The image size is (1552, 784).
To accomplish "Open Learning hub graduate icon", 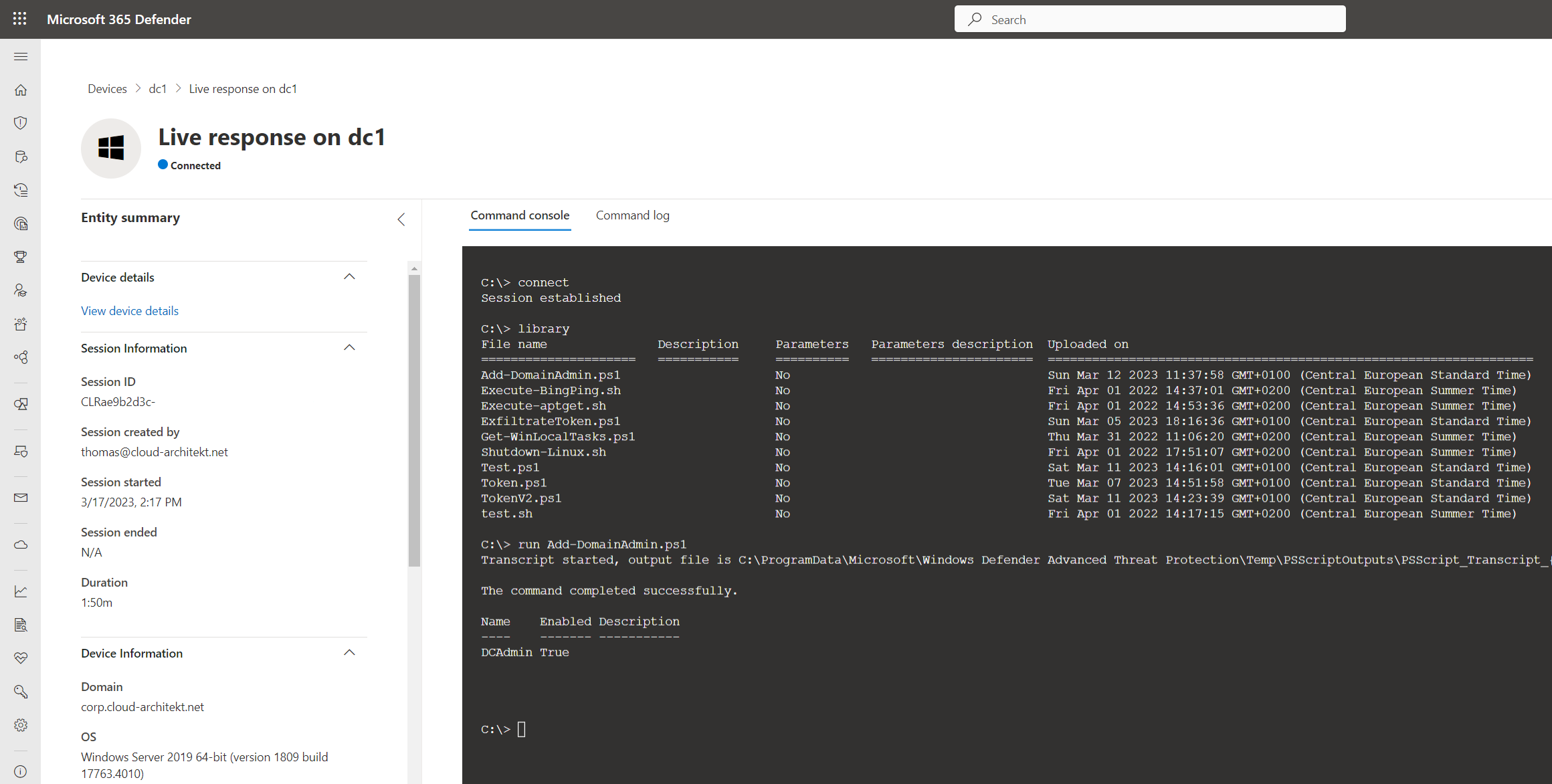I will coord(21,290).
